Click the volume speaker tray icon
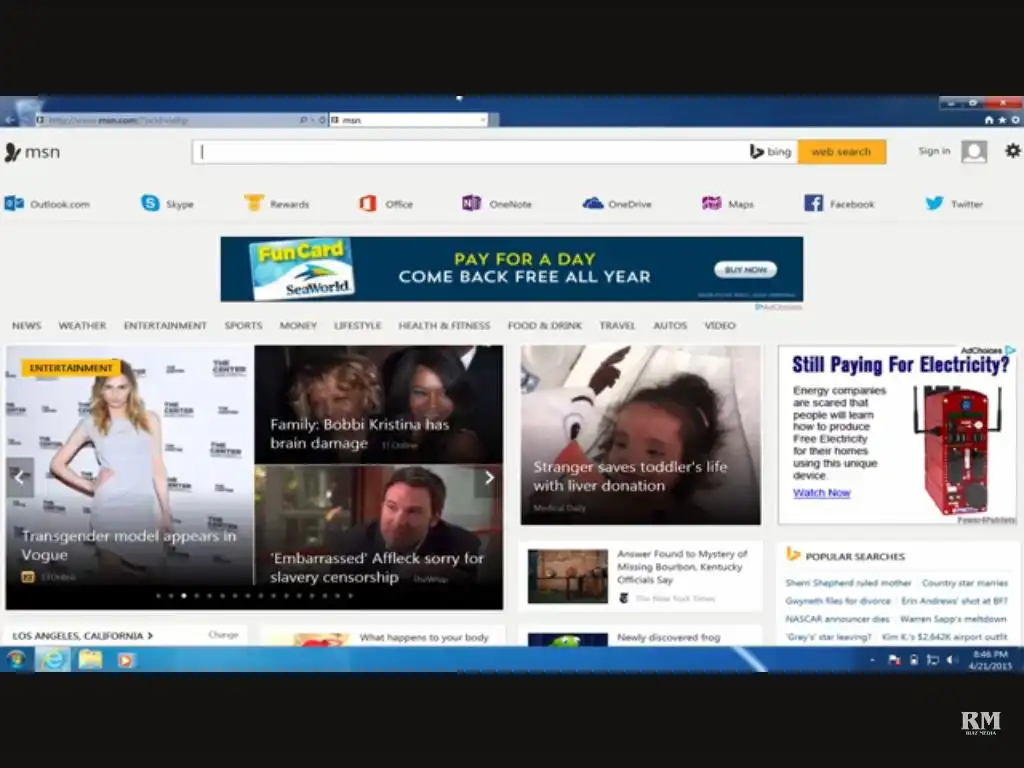The image size is (1024, 768). [952, 660]
